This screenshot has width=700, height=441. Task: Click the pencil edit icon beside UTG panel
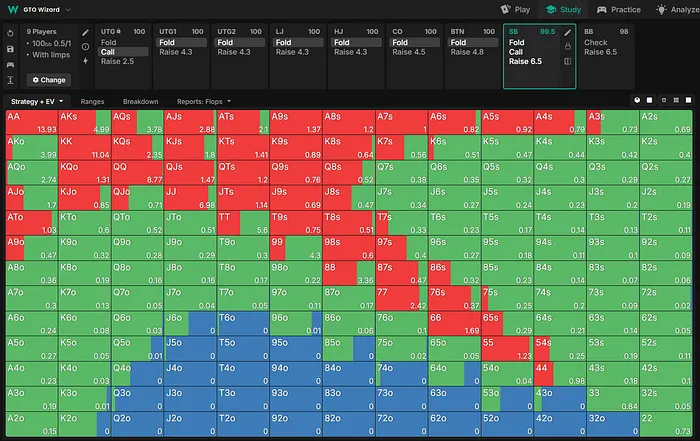(x=85, y=32)
